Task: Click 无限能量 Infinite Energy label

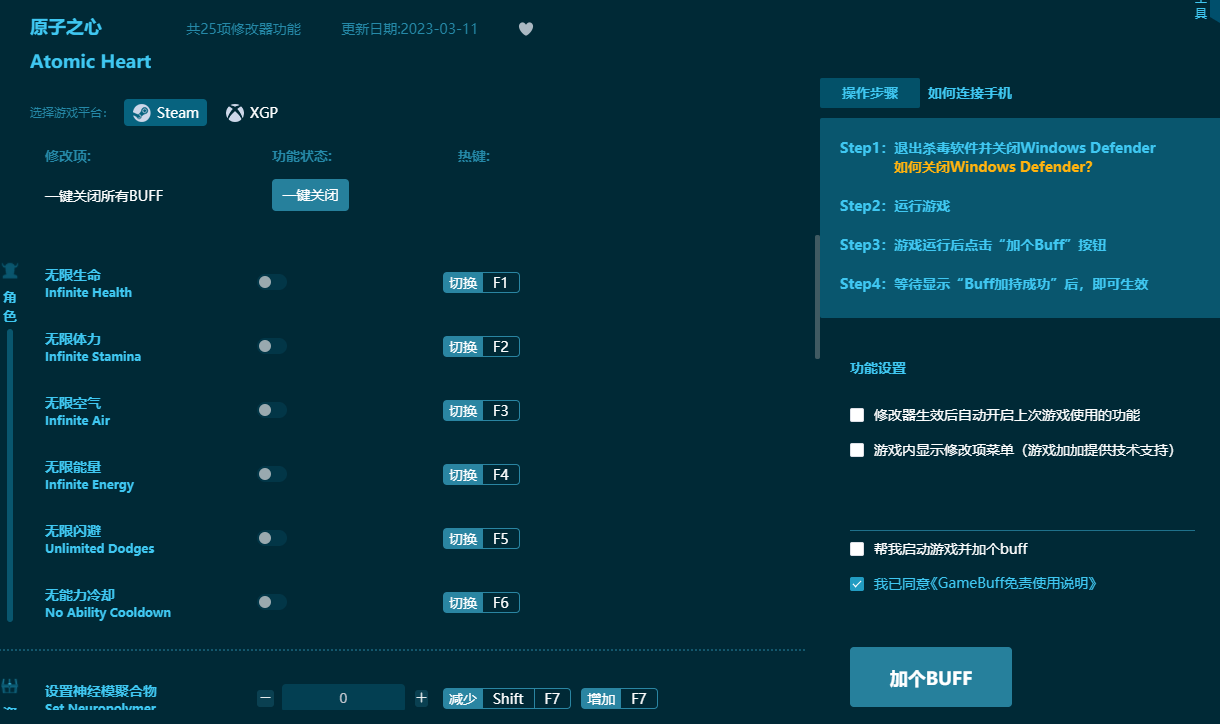Action: (89, 475)
